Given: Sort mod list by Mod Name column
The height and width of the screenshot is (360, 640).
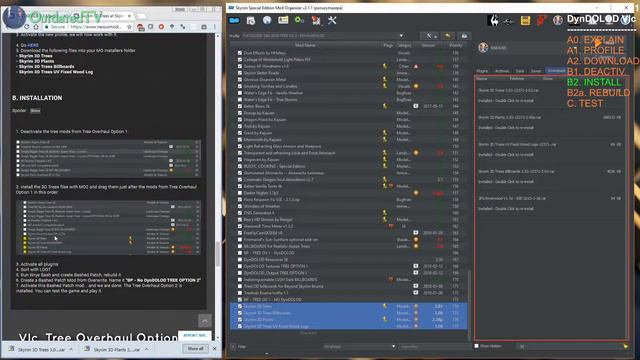Looking at the screenshot, I should click(x=305, y=45).
